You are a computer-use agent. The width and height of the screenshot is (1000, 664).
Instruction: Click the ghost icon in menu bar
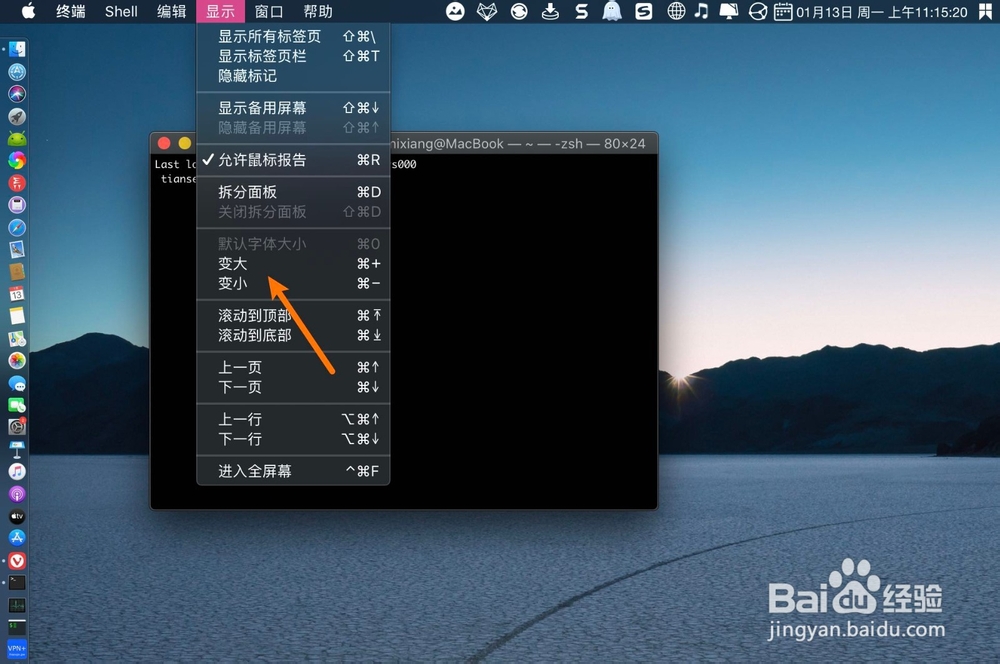click(612, 11)
